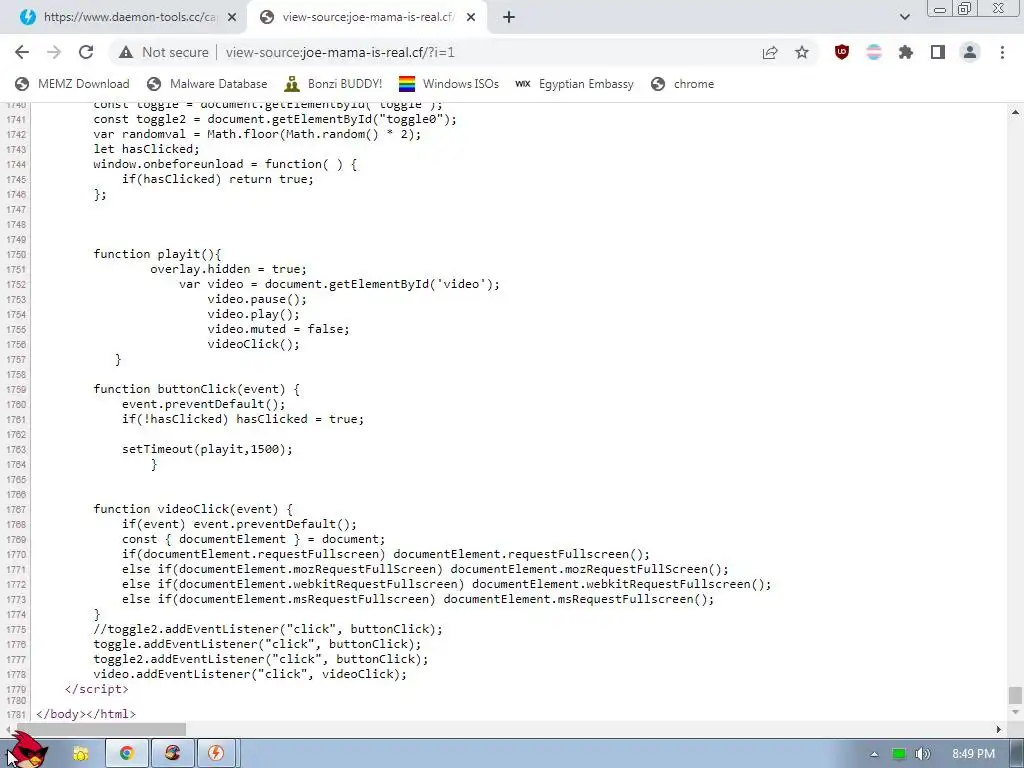Switch to the daemon-tools.cc tab
This screenshot has height=768, width=1024.
pos(124,18)
